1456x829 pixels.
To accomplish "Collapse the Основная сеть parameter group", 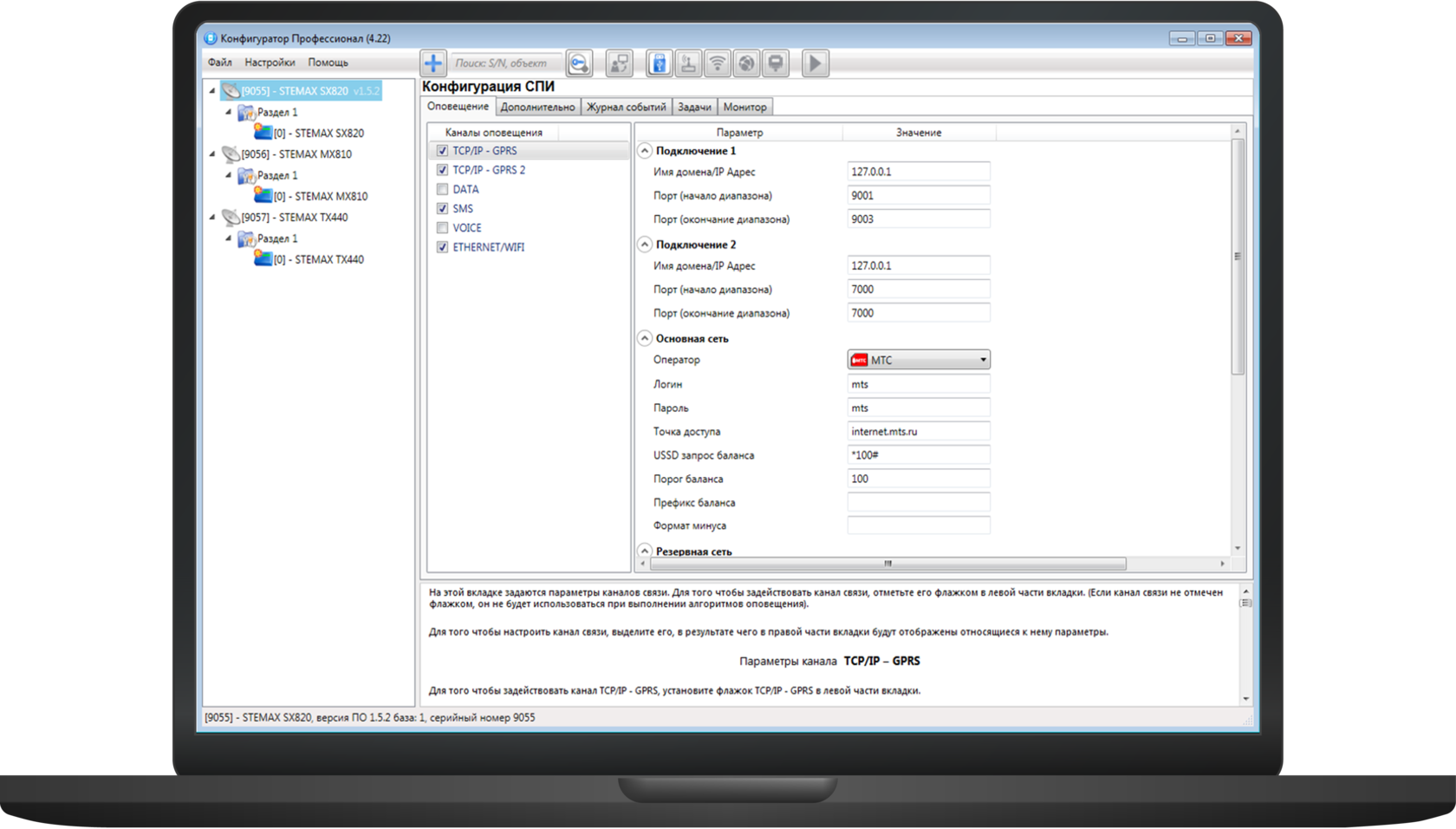I will point(645,338).
